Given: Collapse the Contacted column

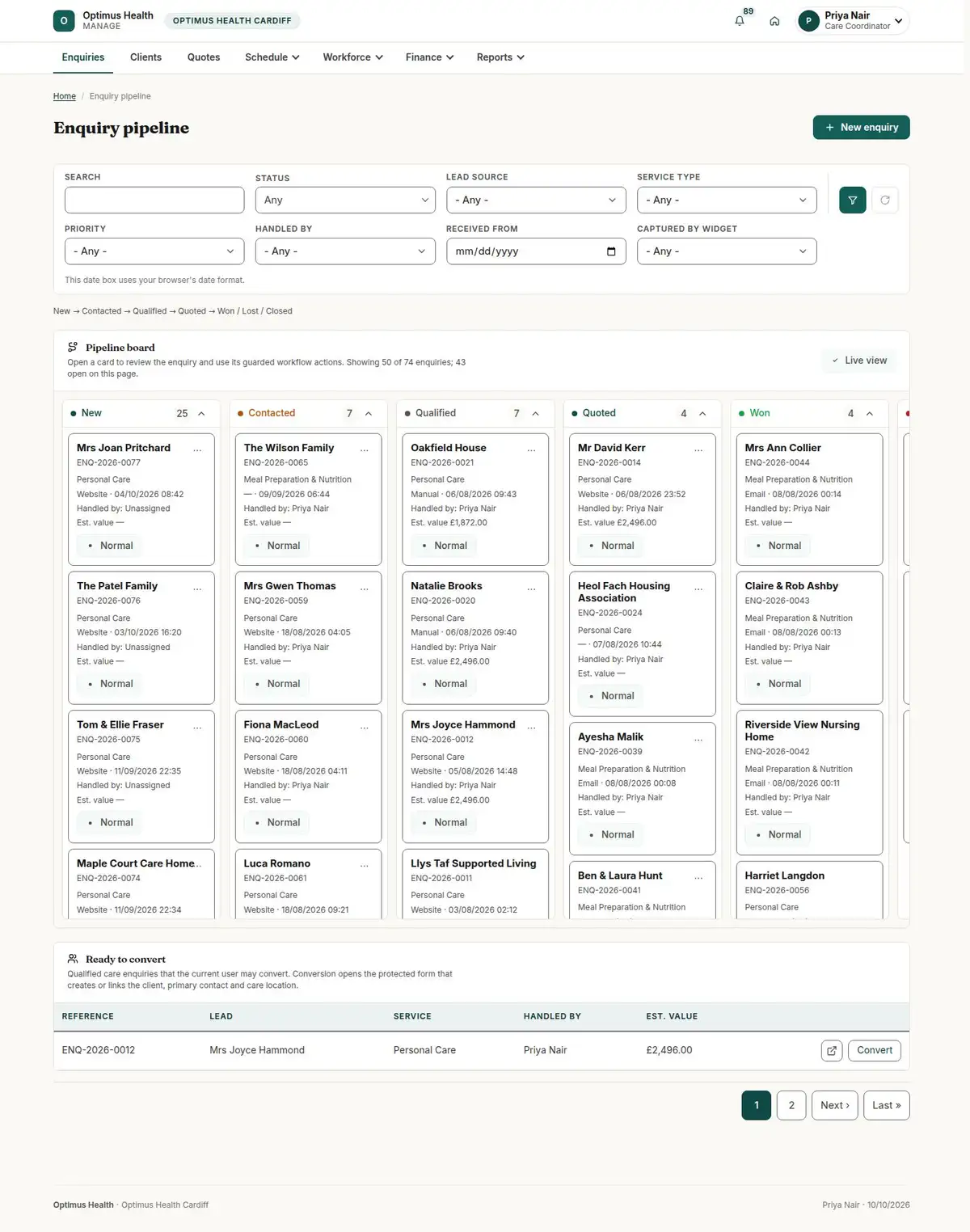Looking at the screenshot, I should pyautogui.click(x=369, y=414).
